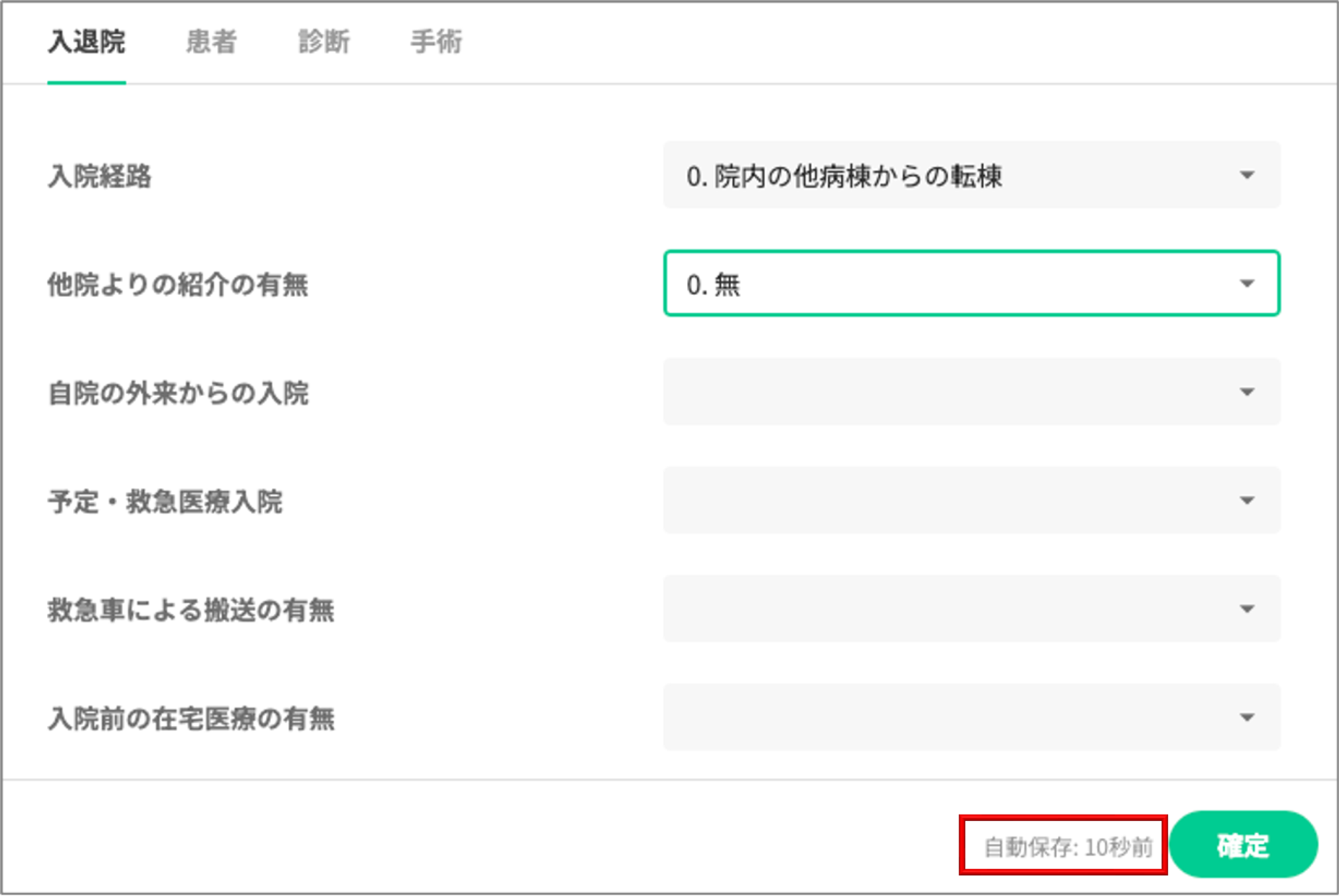This screenshot has width=1339, height=896.
Task: Click the 自動保存: 10秒前 status text
Action: pyautogui.click(x=1067, y=847)
